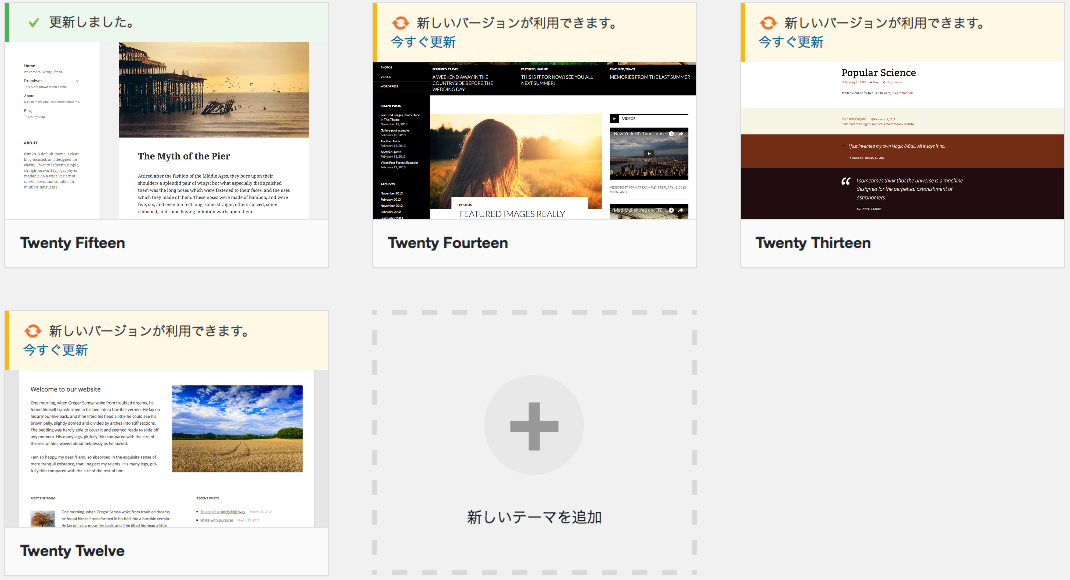
Task: Click the green checkmark icon beside 更新しました
Action: coord(33,23)
